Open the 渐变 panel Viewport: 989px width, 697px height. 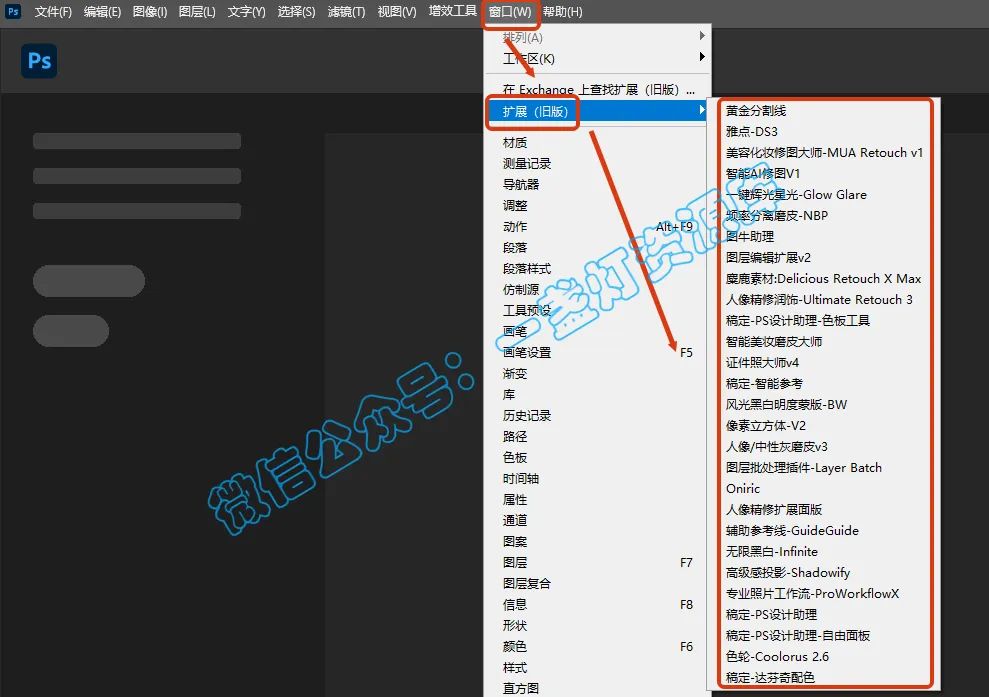point(597,373)
